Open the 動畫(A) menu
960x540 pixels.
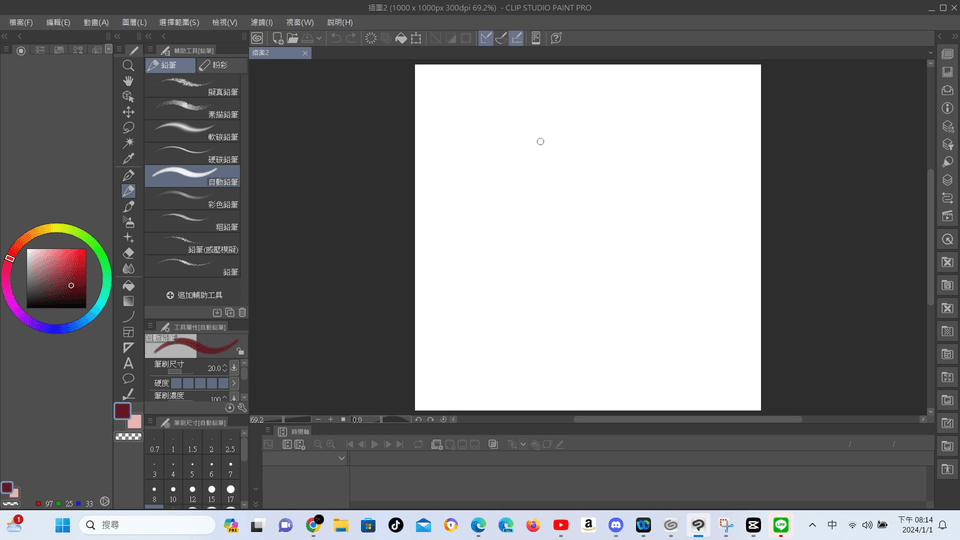tap(96, 22)
